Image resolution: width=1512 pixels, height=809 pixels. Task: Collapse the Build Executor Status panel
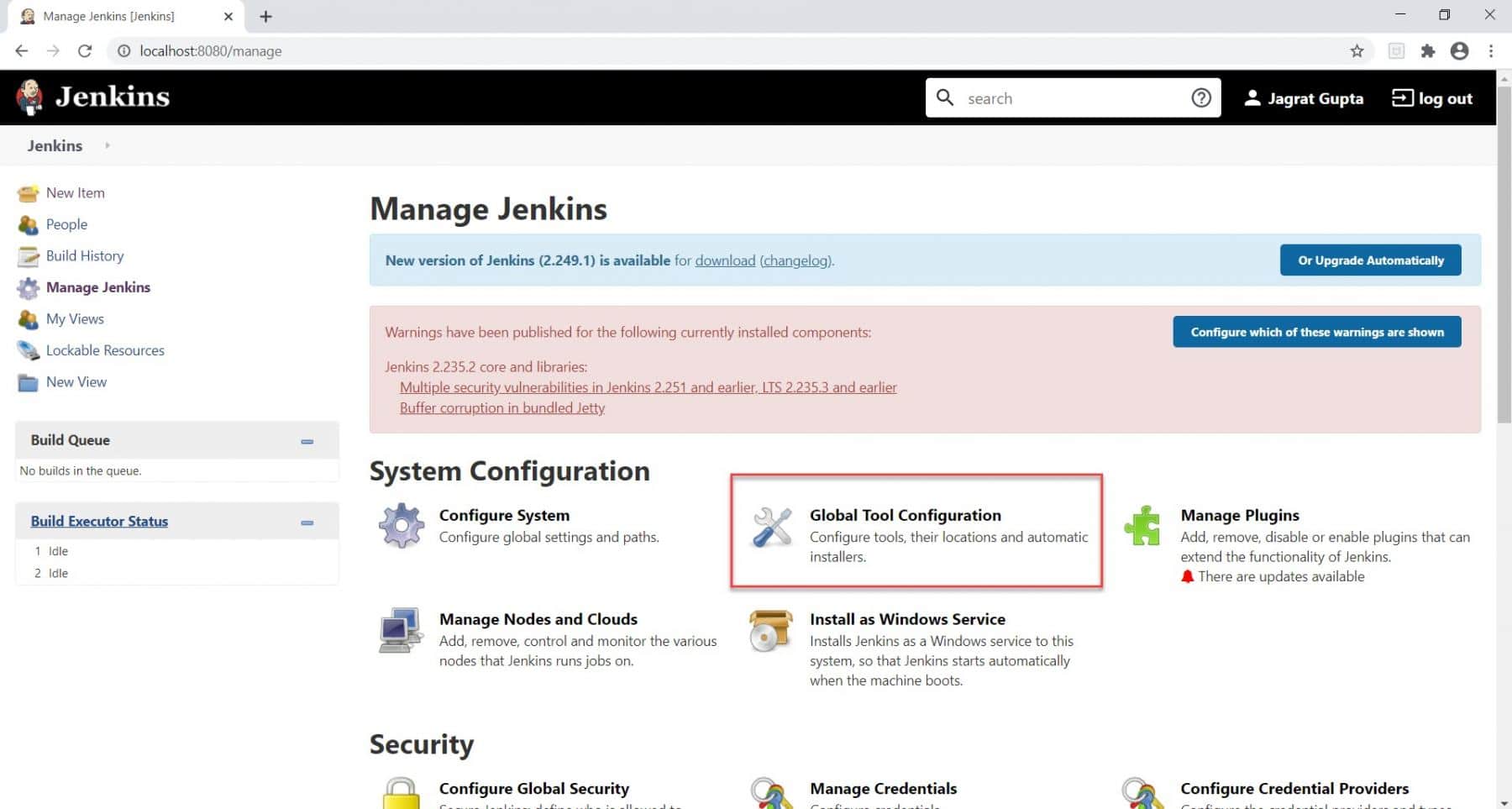pyautogui.click(x=307, y=521)
